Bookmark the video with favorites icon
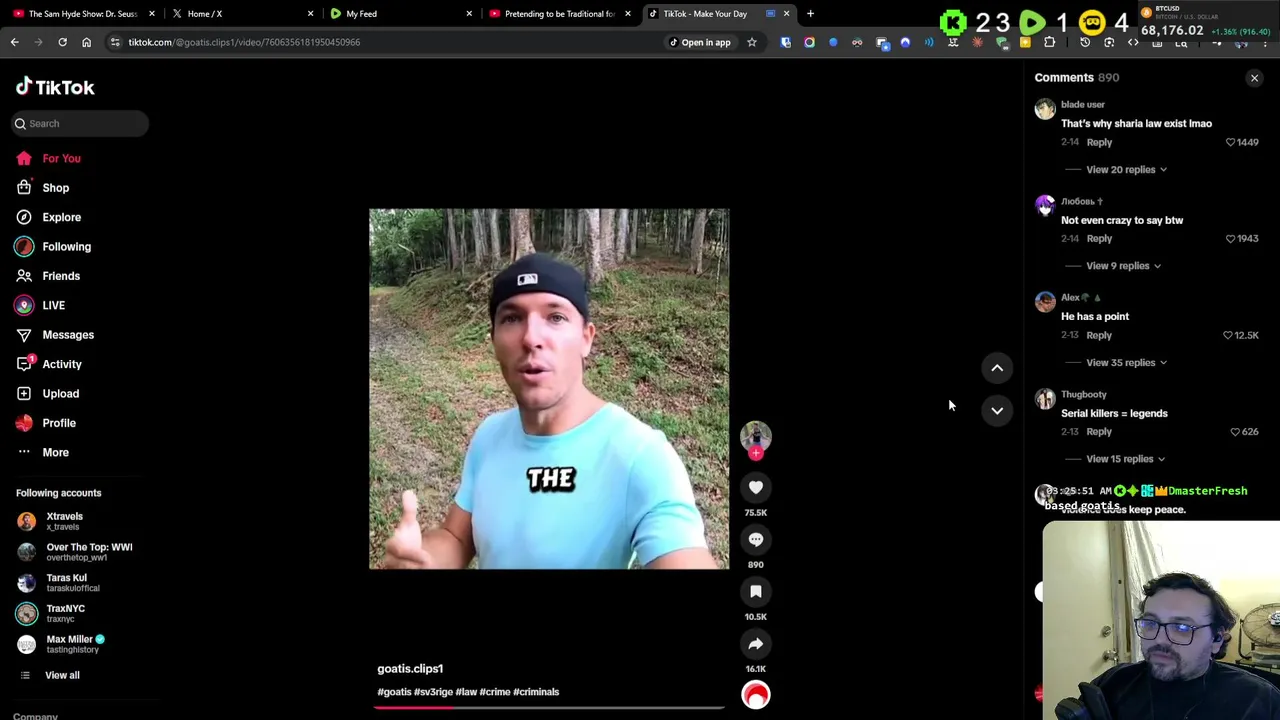Viewport: 1280px width, 720px height. coord(756,591)
